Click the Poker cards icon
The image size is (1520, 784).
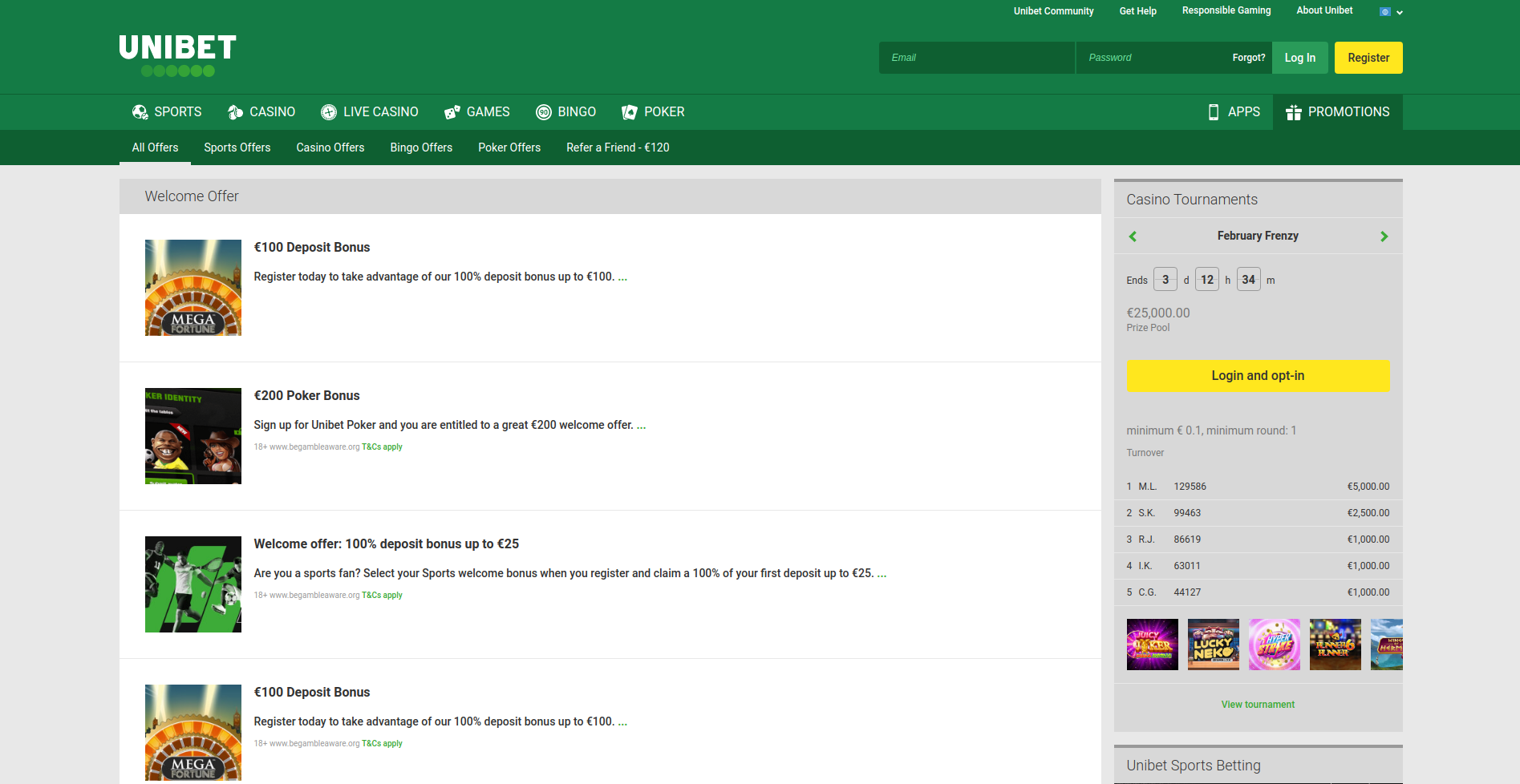[630, 112]
